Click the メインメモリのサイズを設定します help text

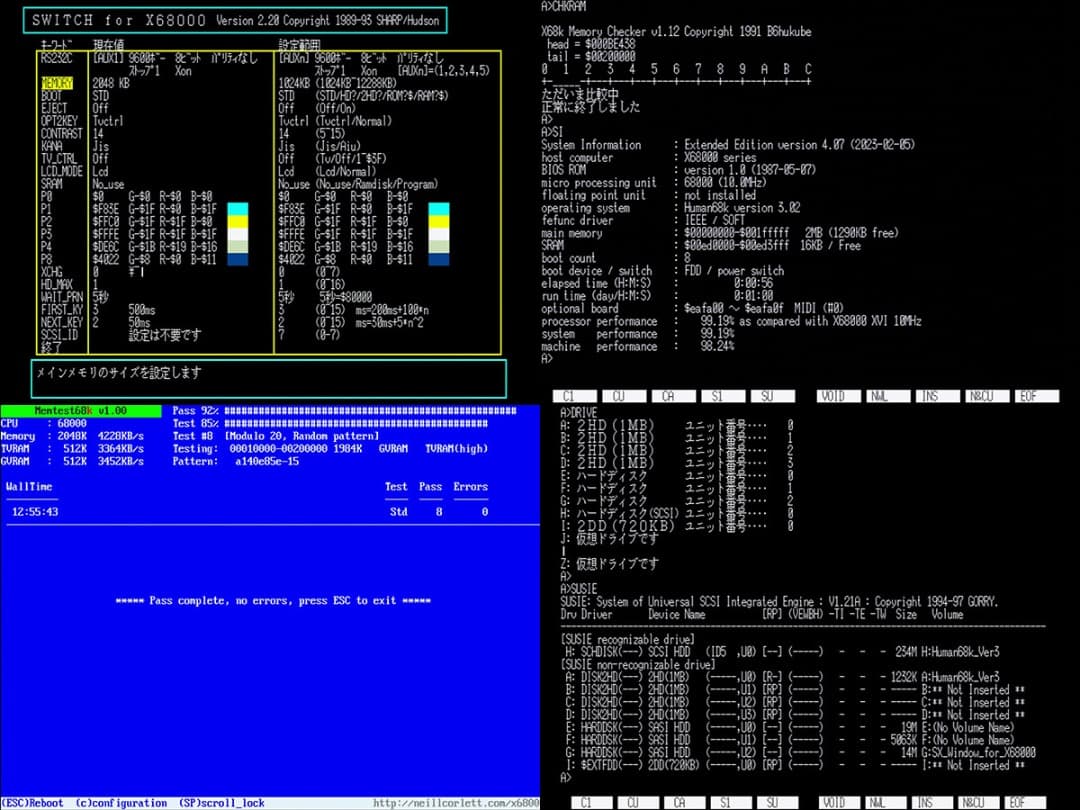tap(118, 373)
